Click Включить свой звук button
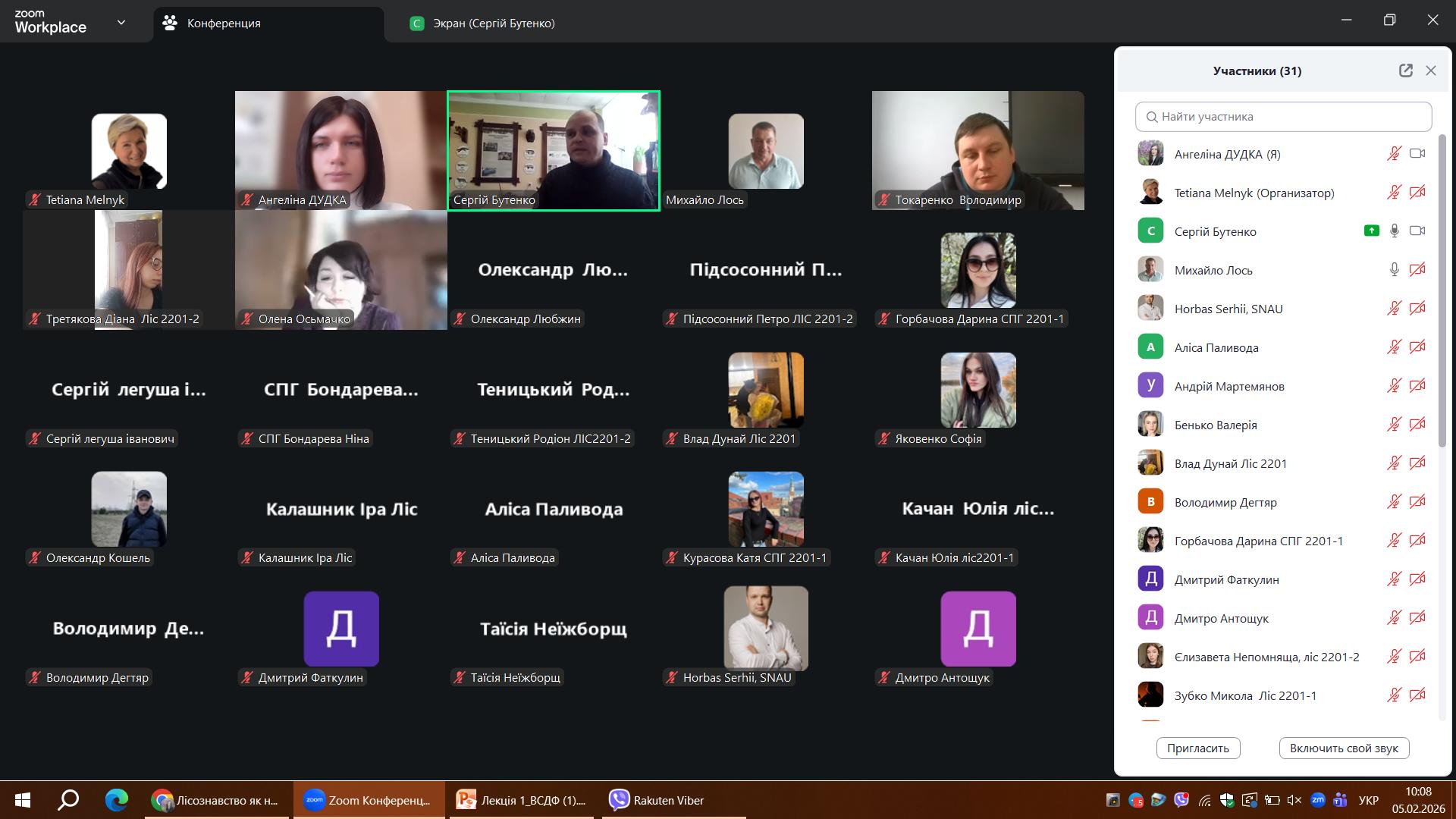Screen dimensions: 1456x819 (1344, 748)
